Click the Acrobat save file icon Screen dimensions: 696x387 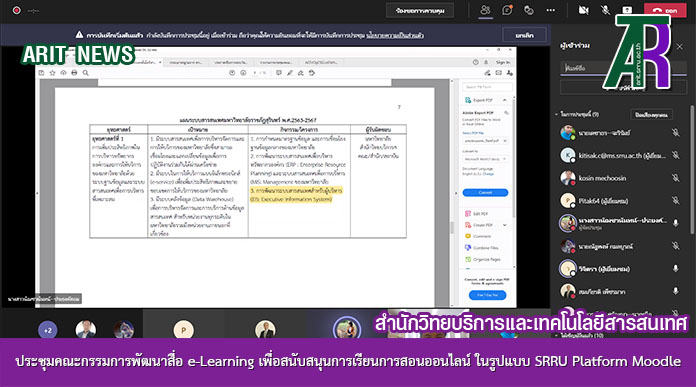point(41,73)
